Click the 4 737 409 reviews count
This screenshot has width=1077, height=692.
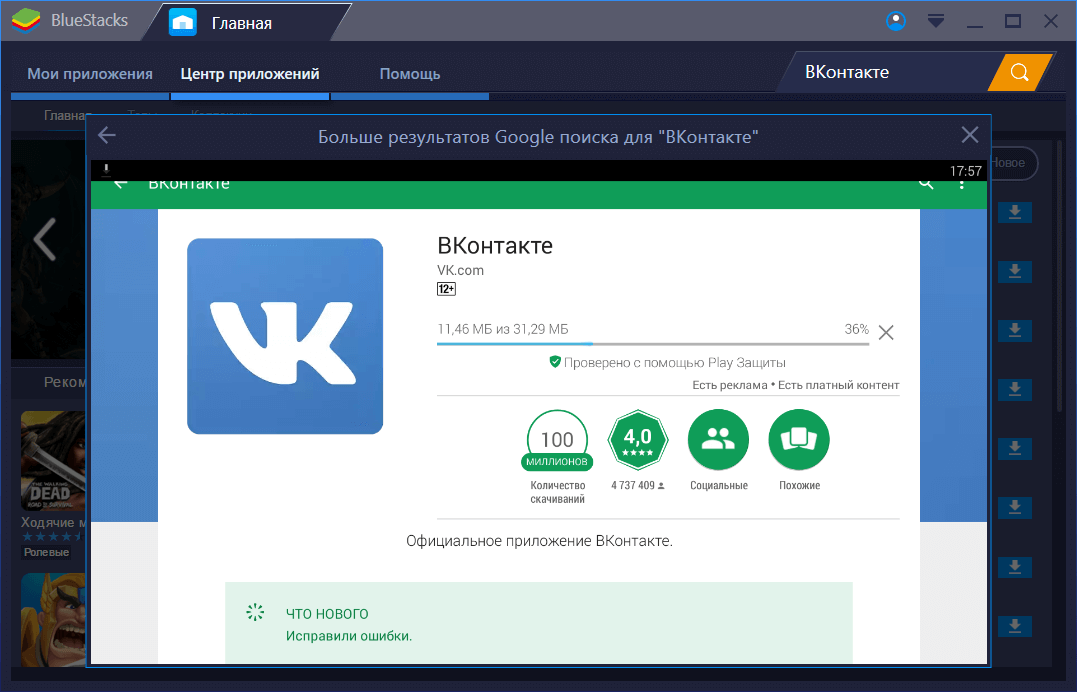click(637, 485)
